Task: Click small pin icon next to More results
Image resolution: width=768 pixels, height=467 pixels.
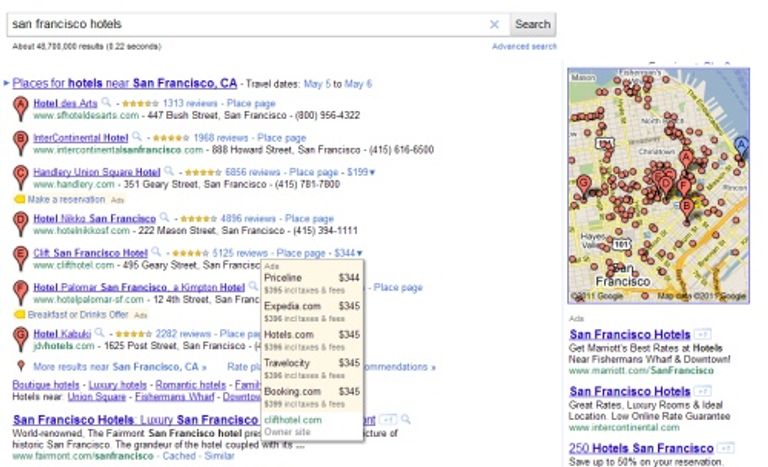Action: point(21,366)
